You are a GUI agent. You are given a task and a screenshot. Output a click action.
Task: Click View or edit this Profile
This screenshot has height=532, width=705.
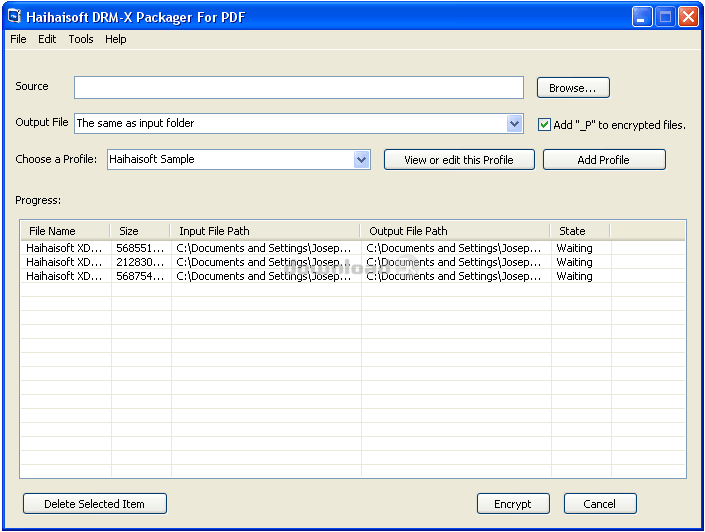[x=459, y=160]
